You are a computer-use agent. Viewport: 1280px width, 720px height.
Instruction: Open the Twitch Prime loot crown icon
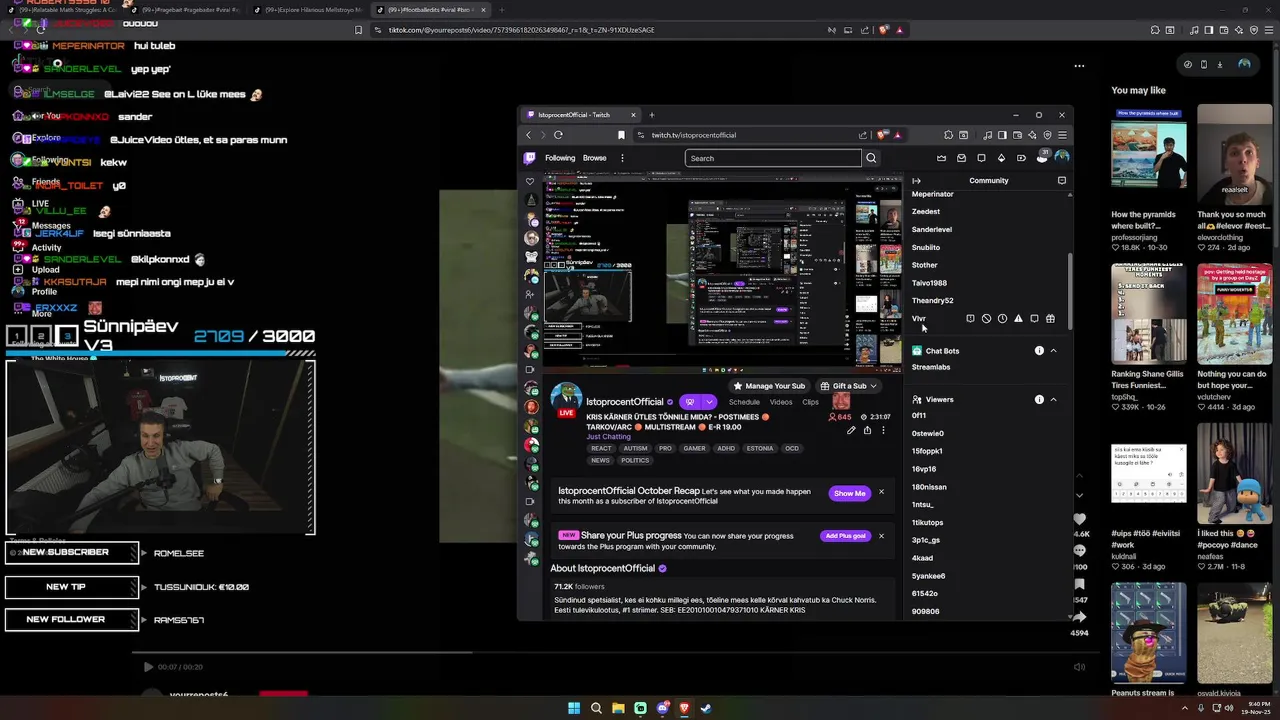click(x=941, y=158)
